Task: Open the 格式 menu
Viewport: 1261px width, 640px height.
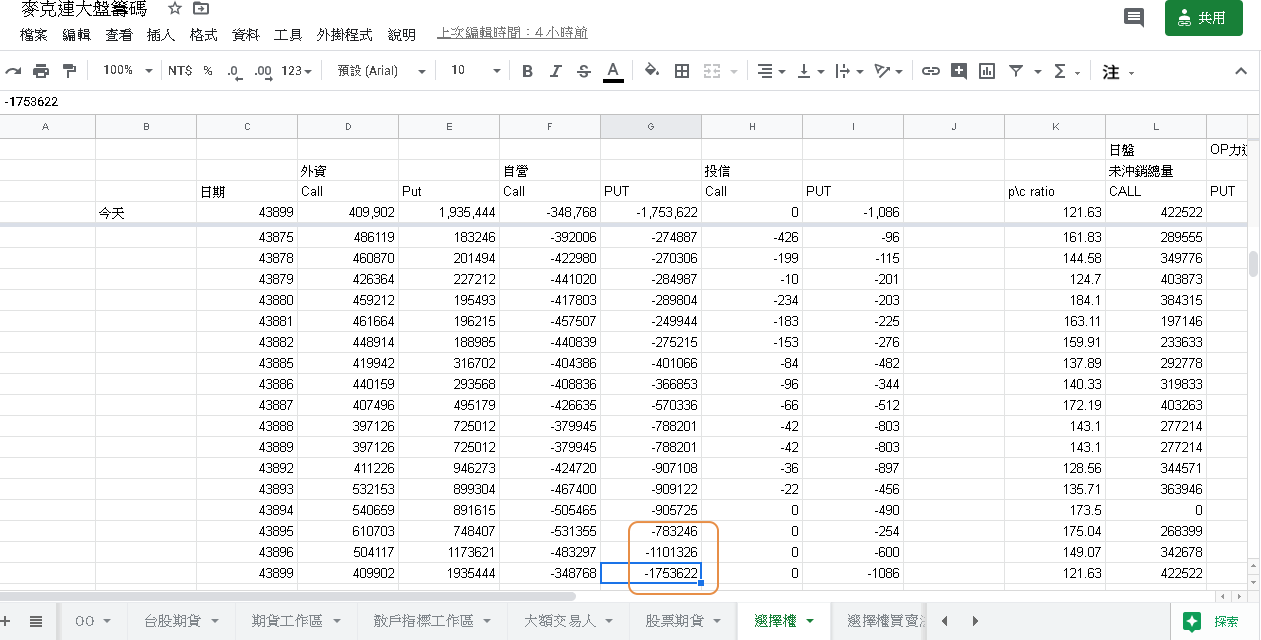Action: click(204, 34)
